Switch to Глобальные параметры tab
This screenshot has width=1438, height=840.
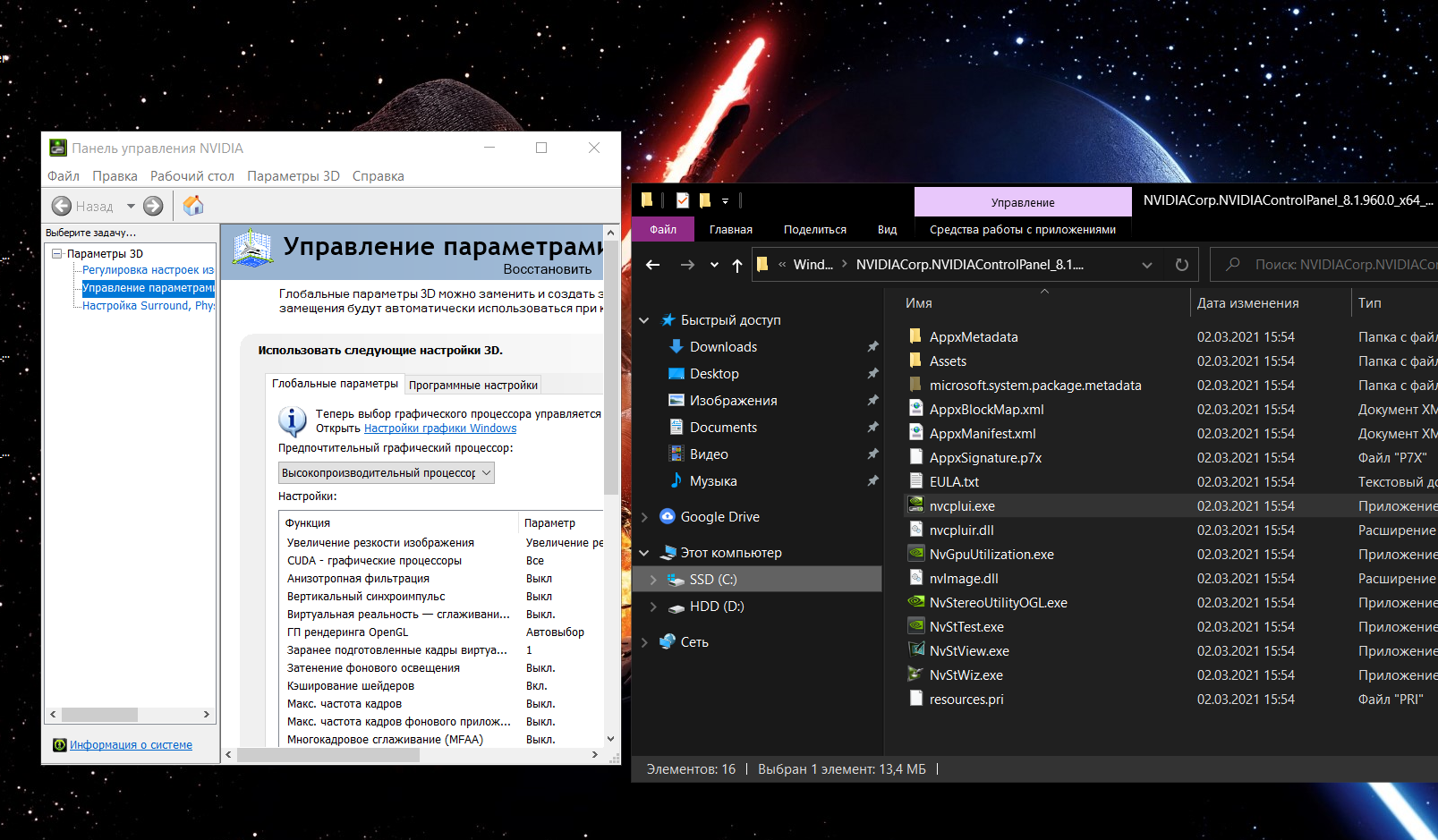tap(335, 383)
